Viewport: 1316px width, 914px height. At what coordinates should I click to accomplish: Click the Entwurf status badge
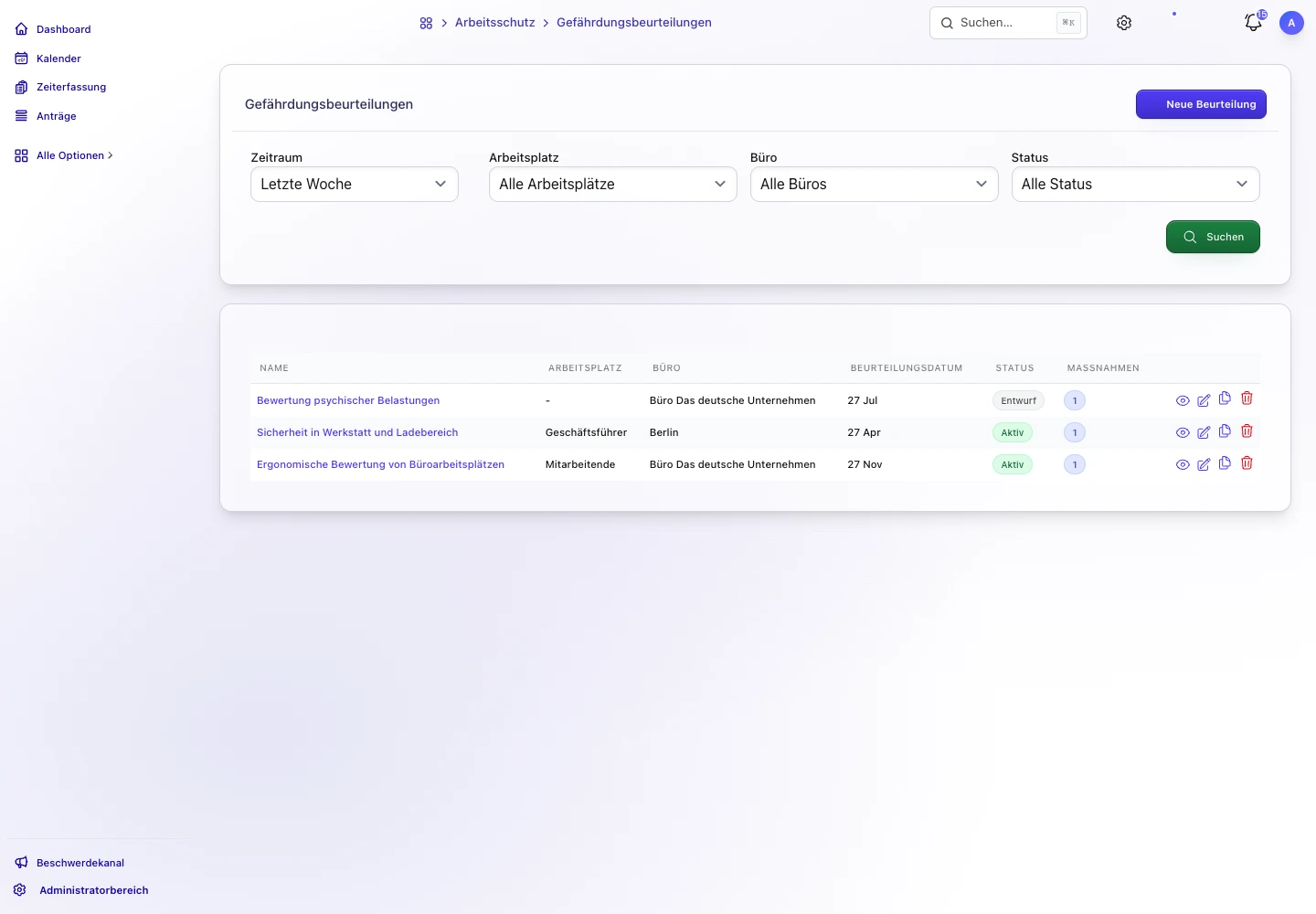click(x=1018, y=400)
